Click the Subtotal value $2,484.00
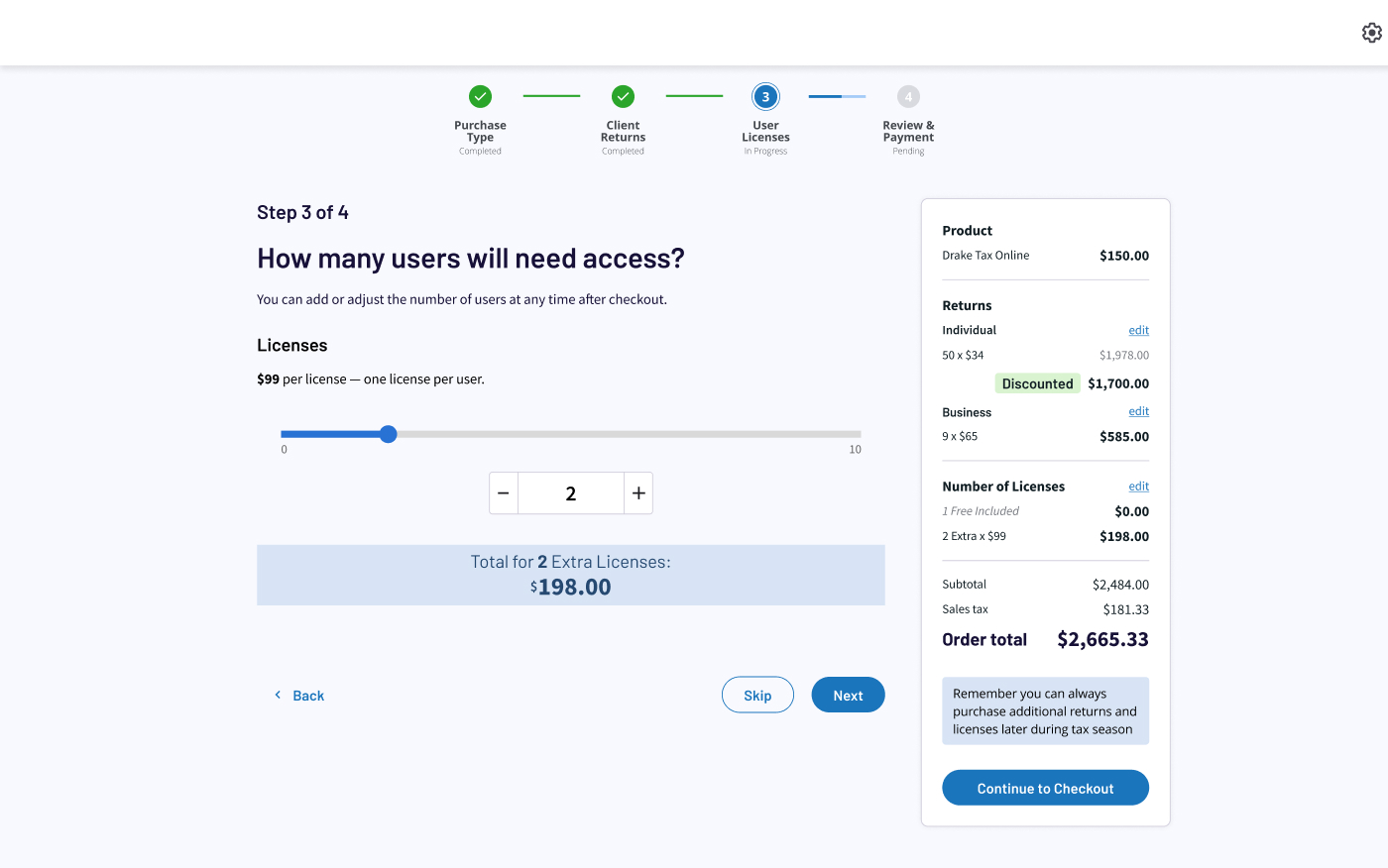 1120,585
